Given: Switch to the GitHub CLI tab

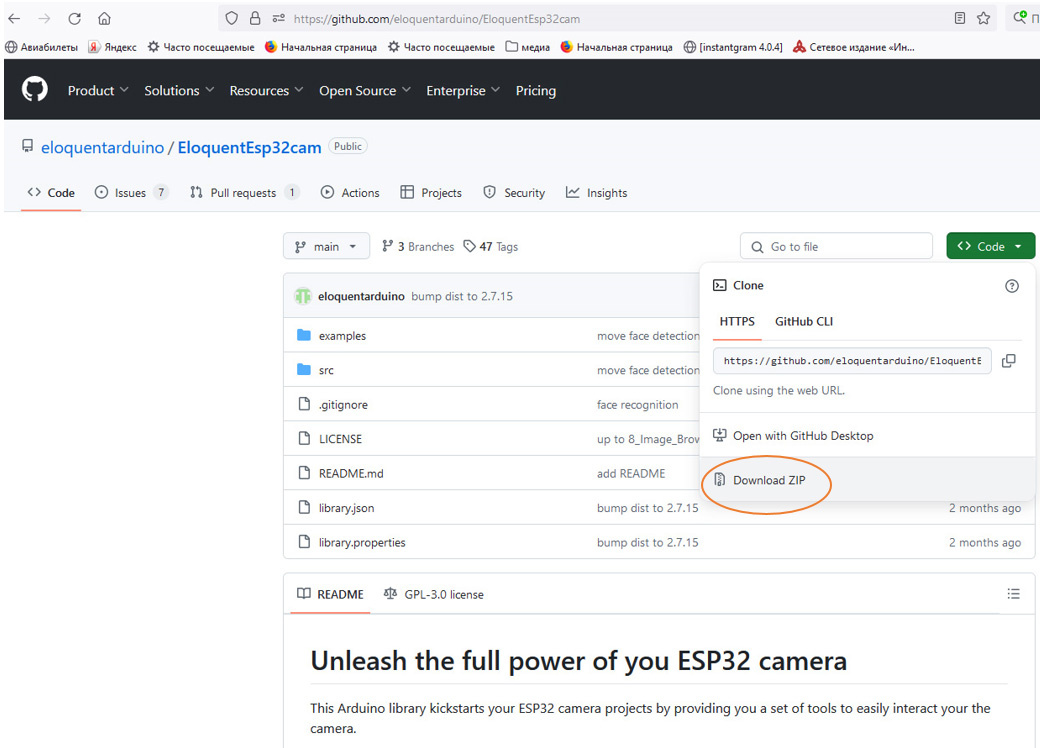Looking at the screenshot, I should pyautogui.click(x=804, y=321).
